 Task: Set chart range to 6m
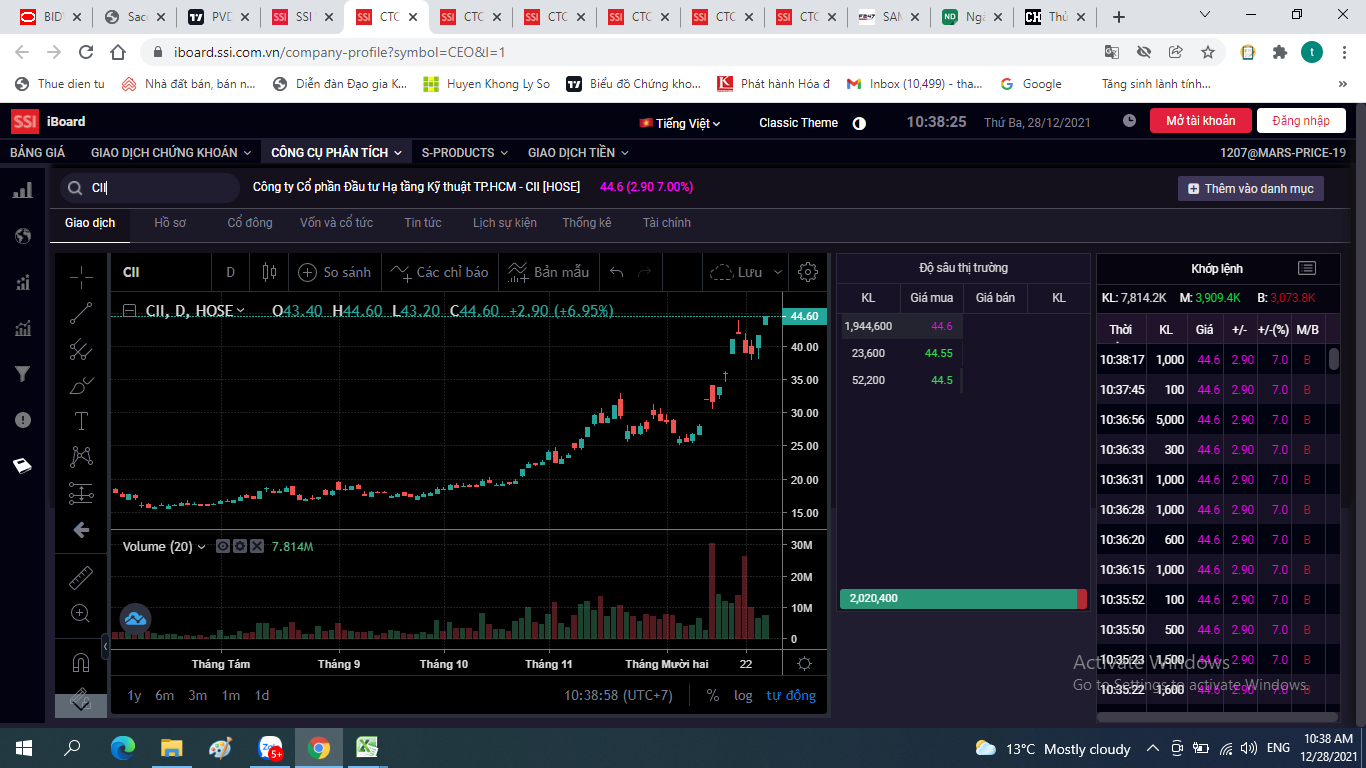coord(164,695)
